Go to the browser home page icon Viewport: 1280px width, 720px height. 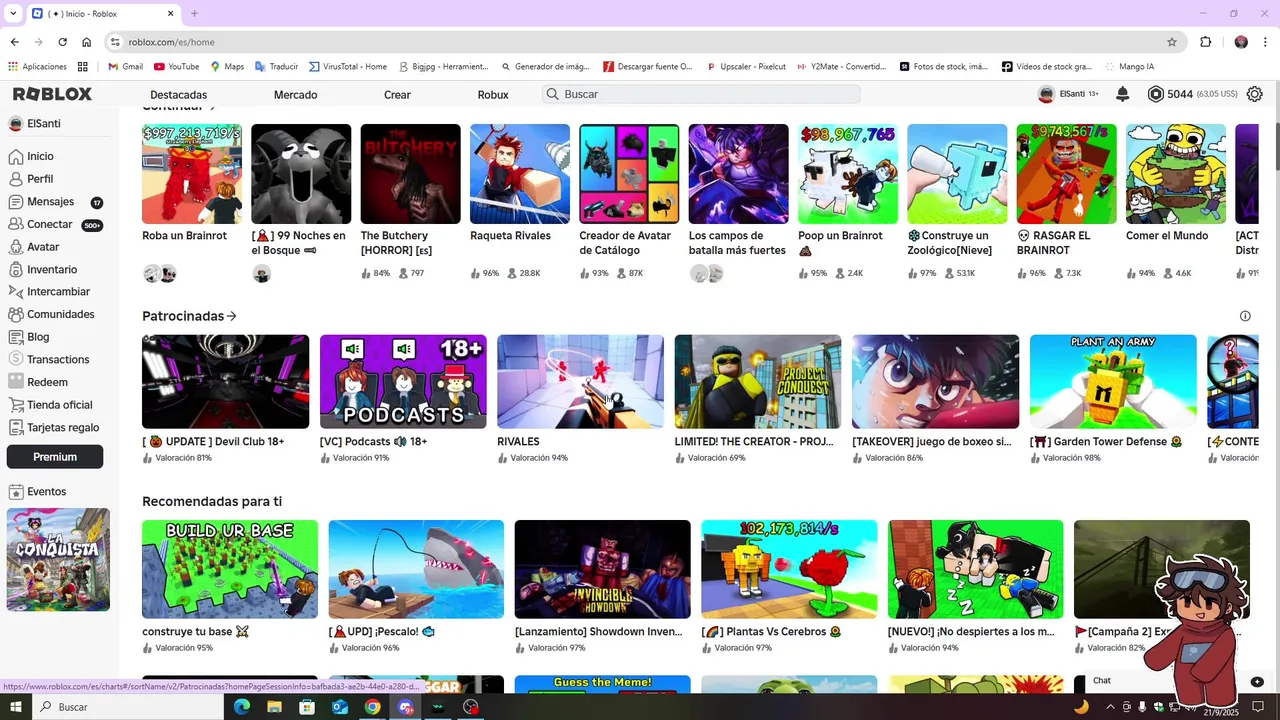coord(87,42)
